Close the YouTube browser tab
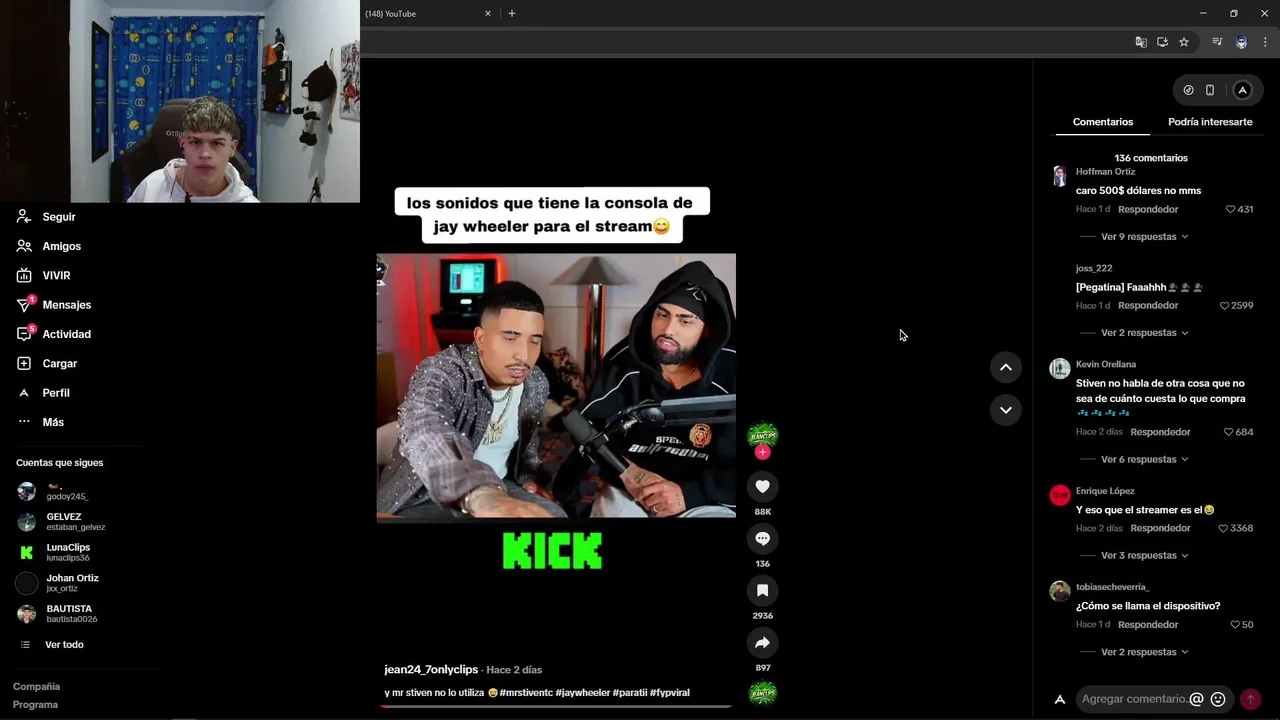This screenshot has height=720, width=1280. (488, 13)
